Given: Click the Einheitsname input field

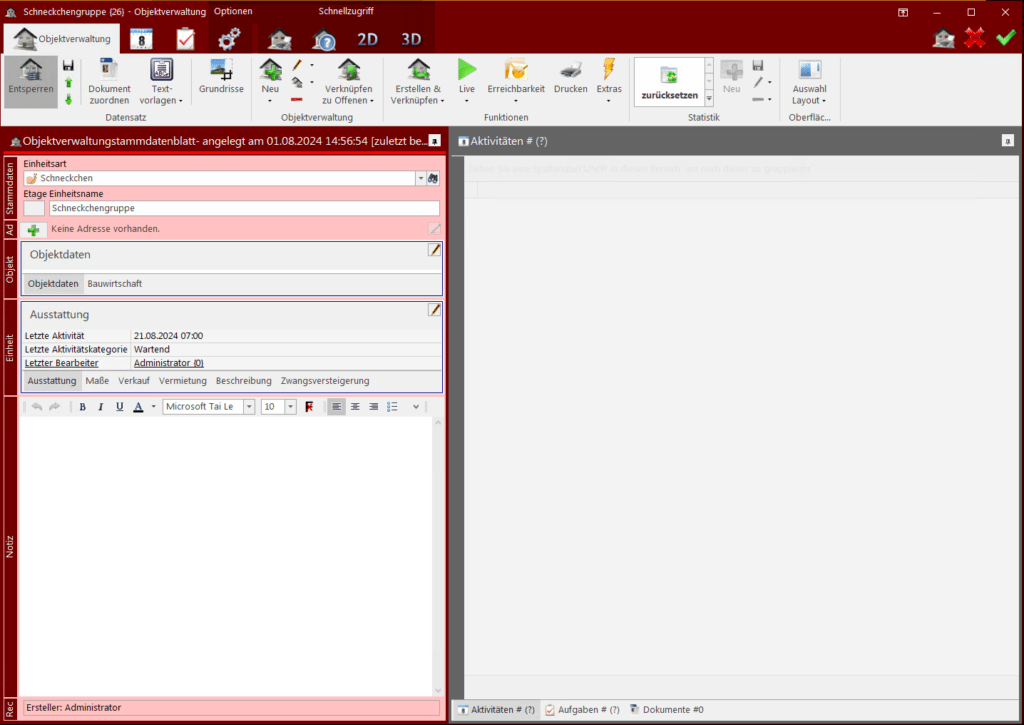Looking at the screenshot, I should click(x=244, y=208).
